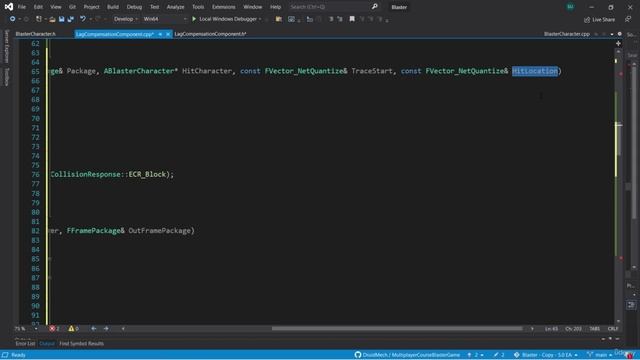640x360 pixels.
Task: Open the File menu
Action: [x=22, y=7]
